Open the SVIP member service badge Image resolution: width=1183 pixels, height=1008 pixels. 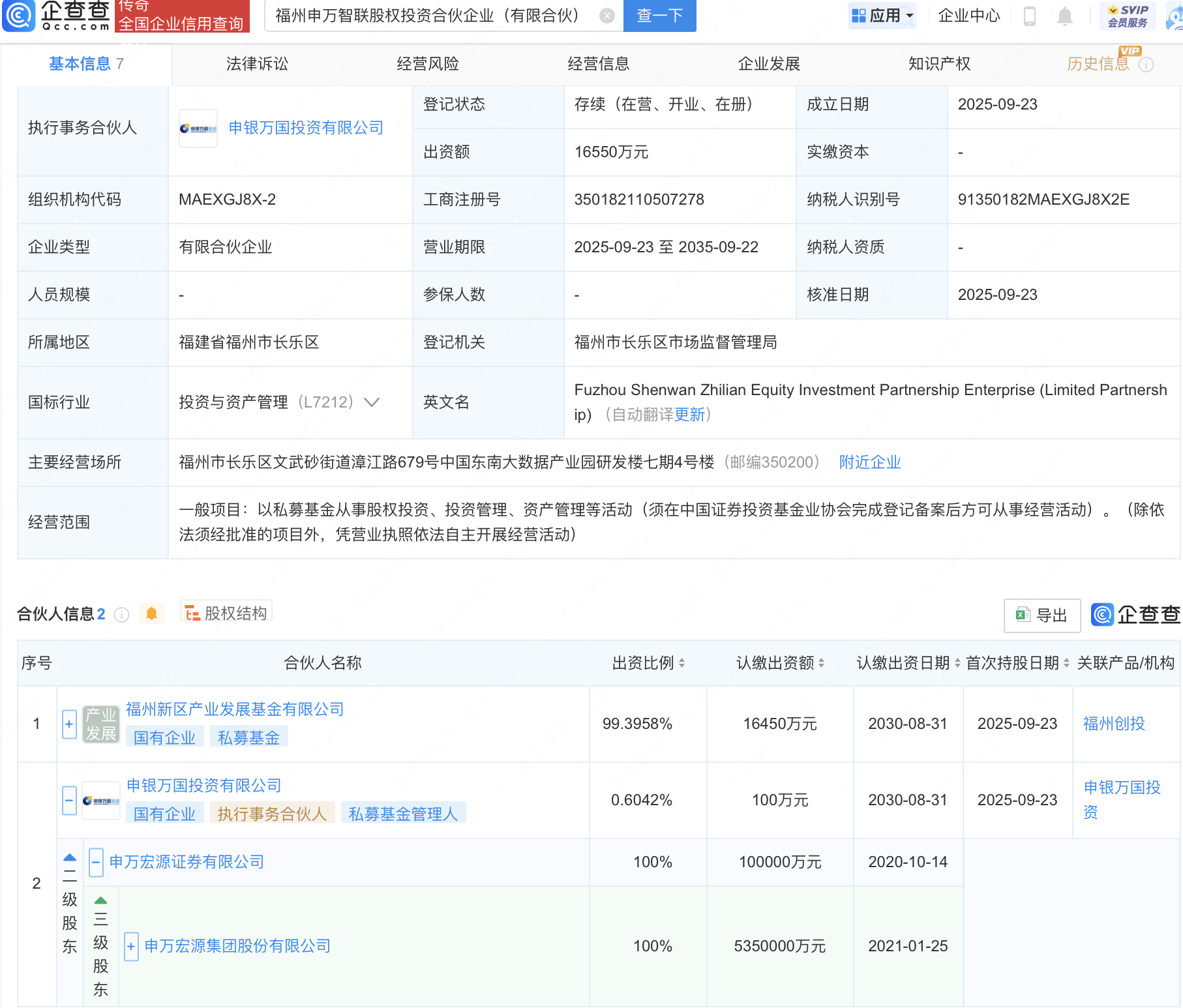tap(1127, 16)
